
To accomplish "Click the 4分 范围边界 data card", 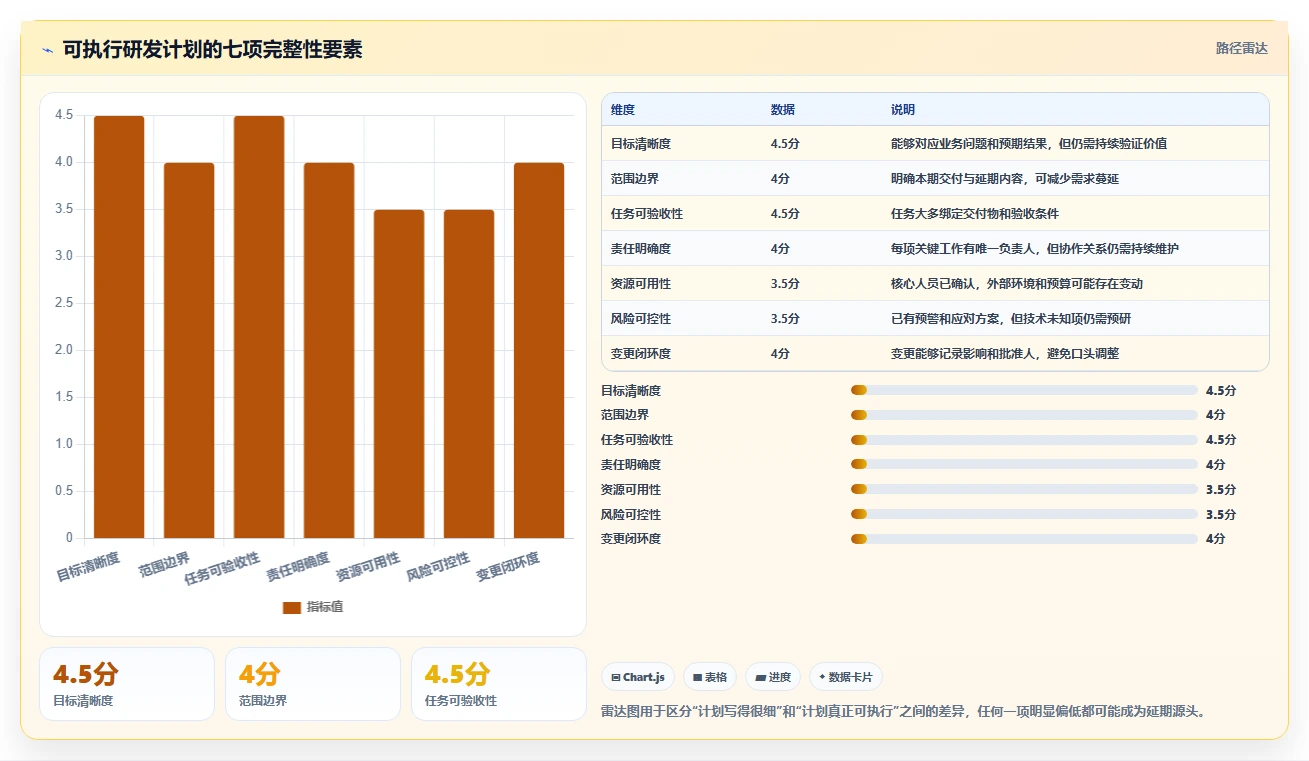I will coord(313,684).
